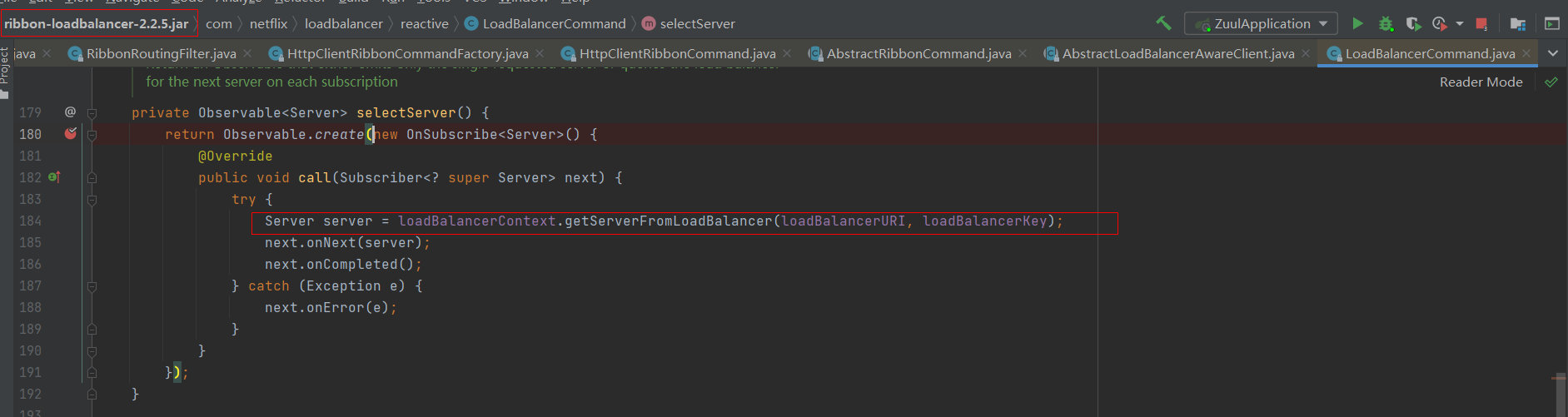Collapse the try block fold at line 183
This screenshot has width=1568, height=417.
point(92,200)
